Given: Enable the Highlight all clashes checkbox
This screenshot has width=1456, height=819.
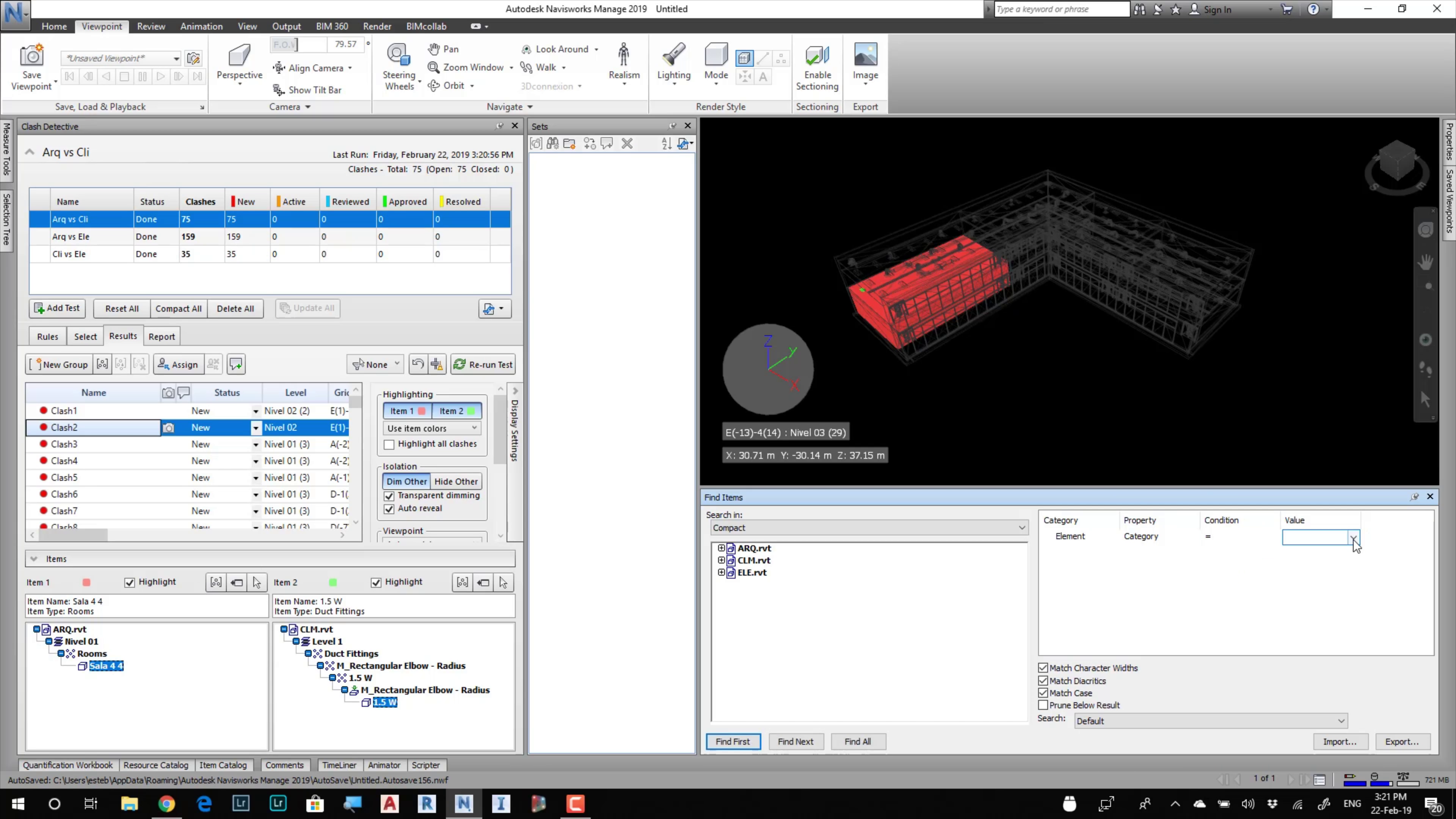Looking at the screenshot, I should [389, 445].
